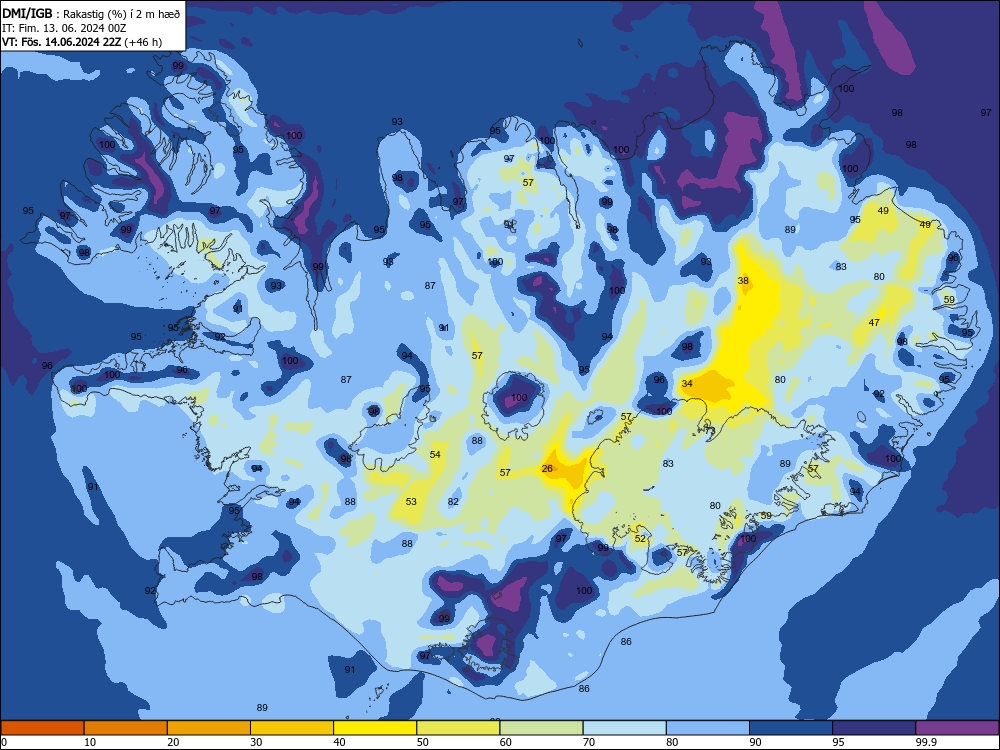Pick the 50–60 pale yellow legend swatch
Image resolution: width=1000 pixels, height=750 pixels.
pos(459,728)
